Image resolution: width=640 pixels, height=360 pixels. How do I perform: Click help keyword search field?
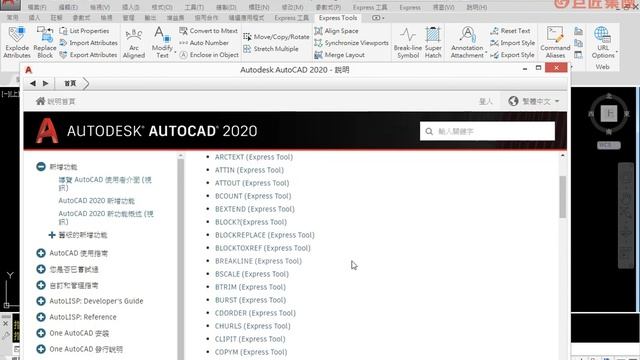click(x=487, y=131)
